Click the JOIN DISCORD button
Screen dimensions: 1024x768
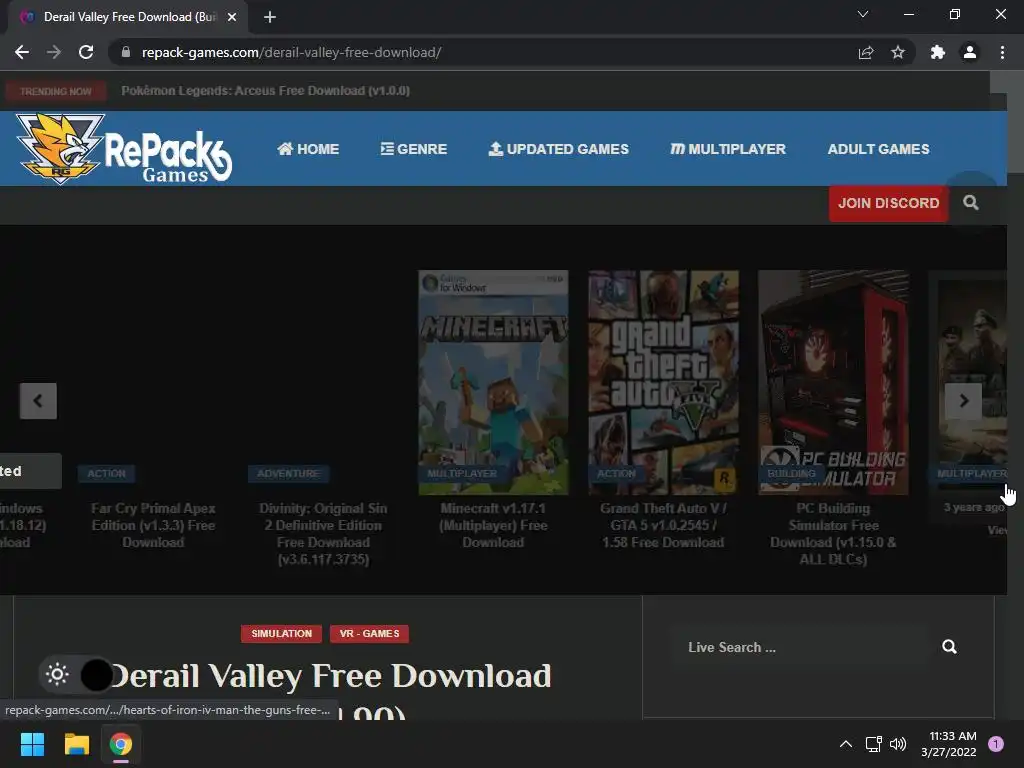889,203
